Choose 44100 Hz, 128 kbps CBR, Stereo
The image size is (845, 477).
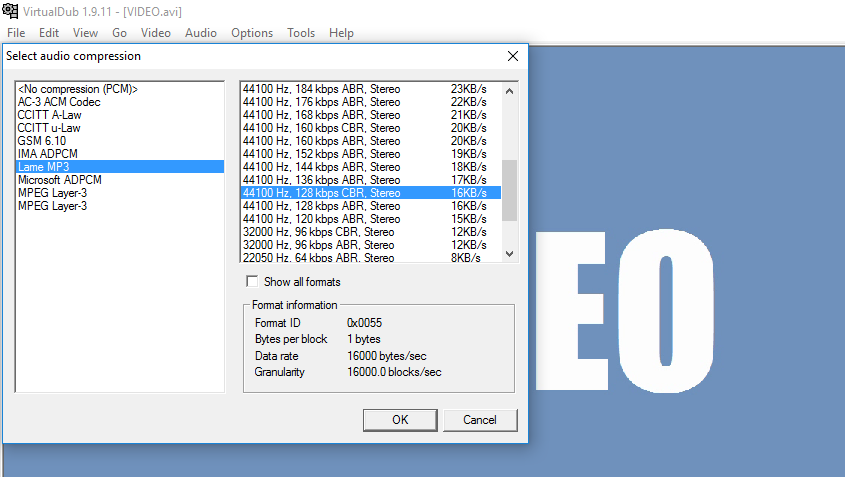371,193
